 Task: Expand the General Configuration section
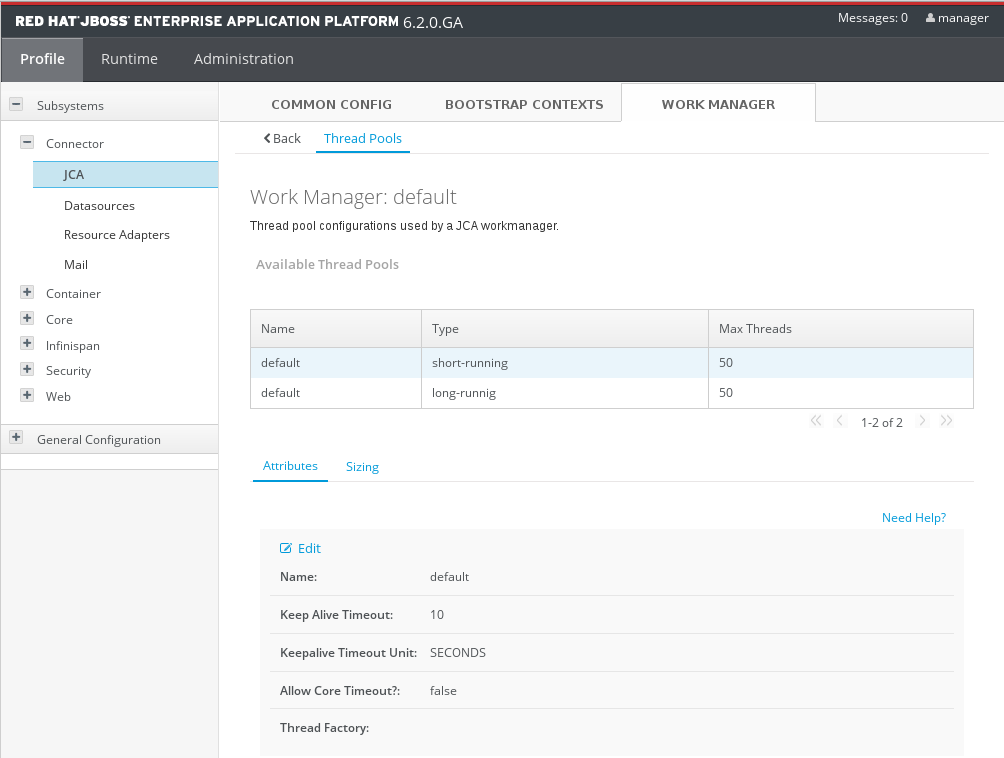point(16,438)
